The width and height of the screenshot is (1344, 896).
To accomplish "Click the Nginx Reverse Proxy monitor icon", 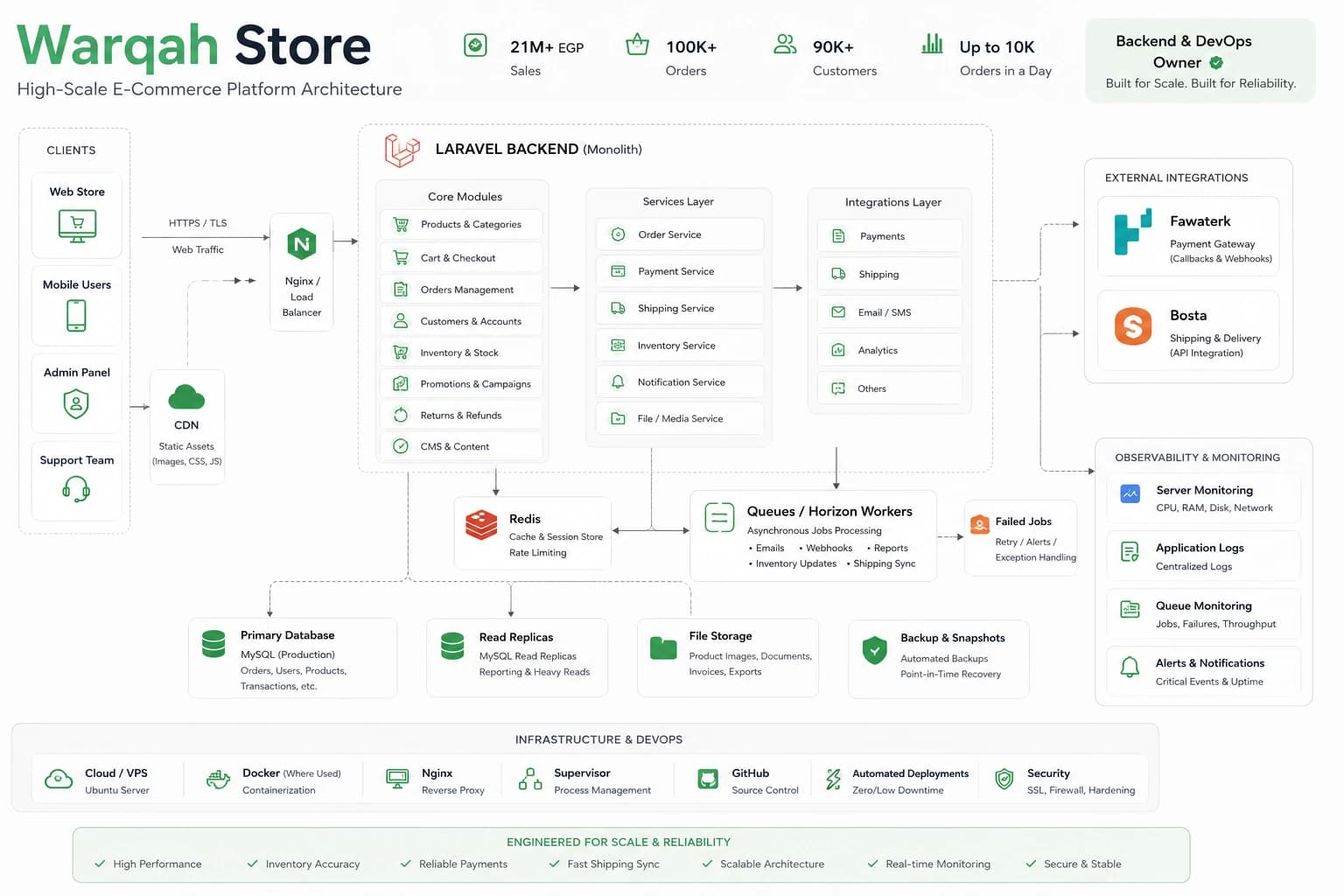I will coord(397,779).
